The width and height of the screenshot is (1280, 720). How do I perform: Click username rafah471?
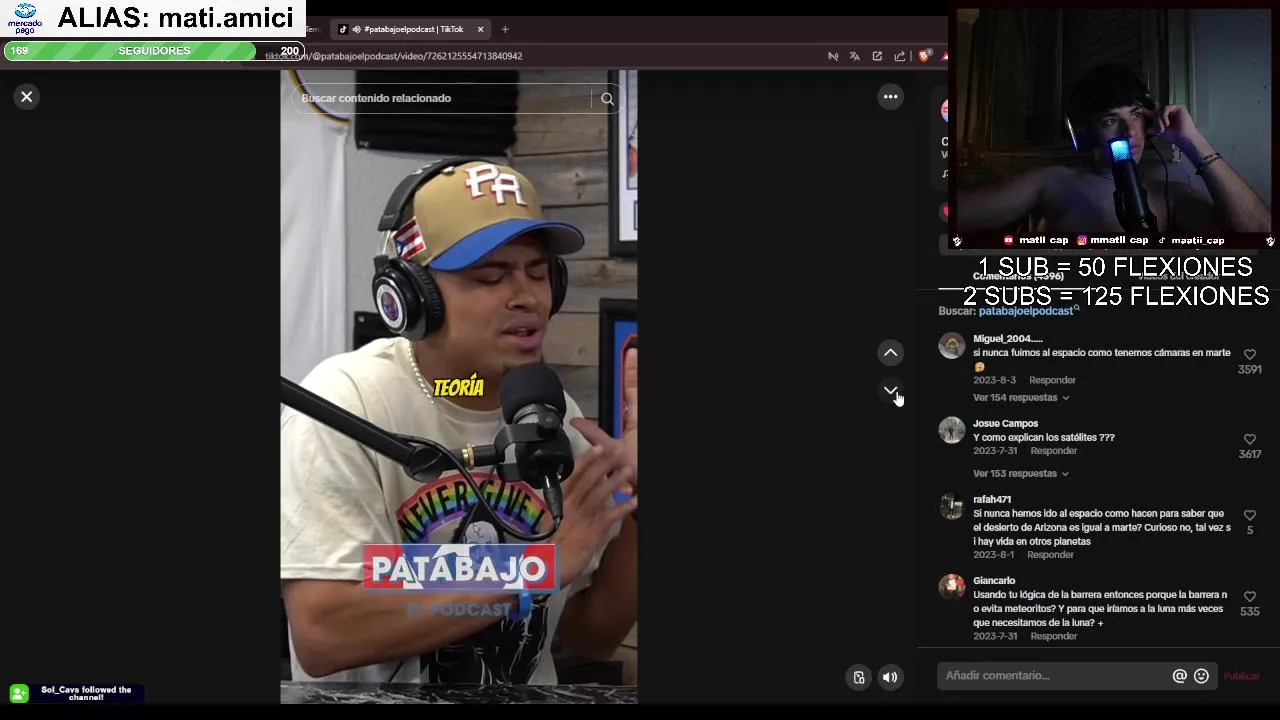coord(992,499)
